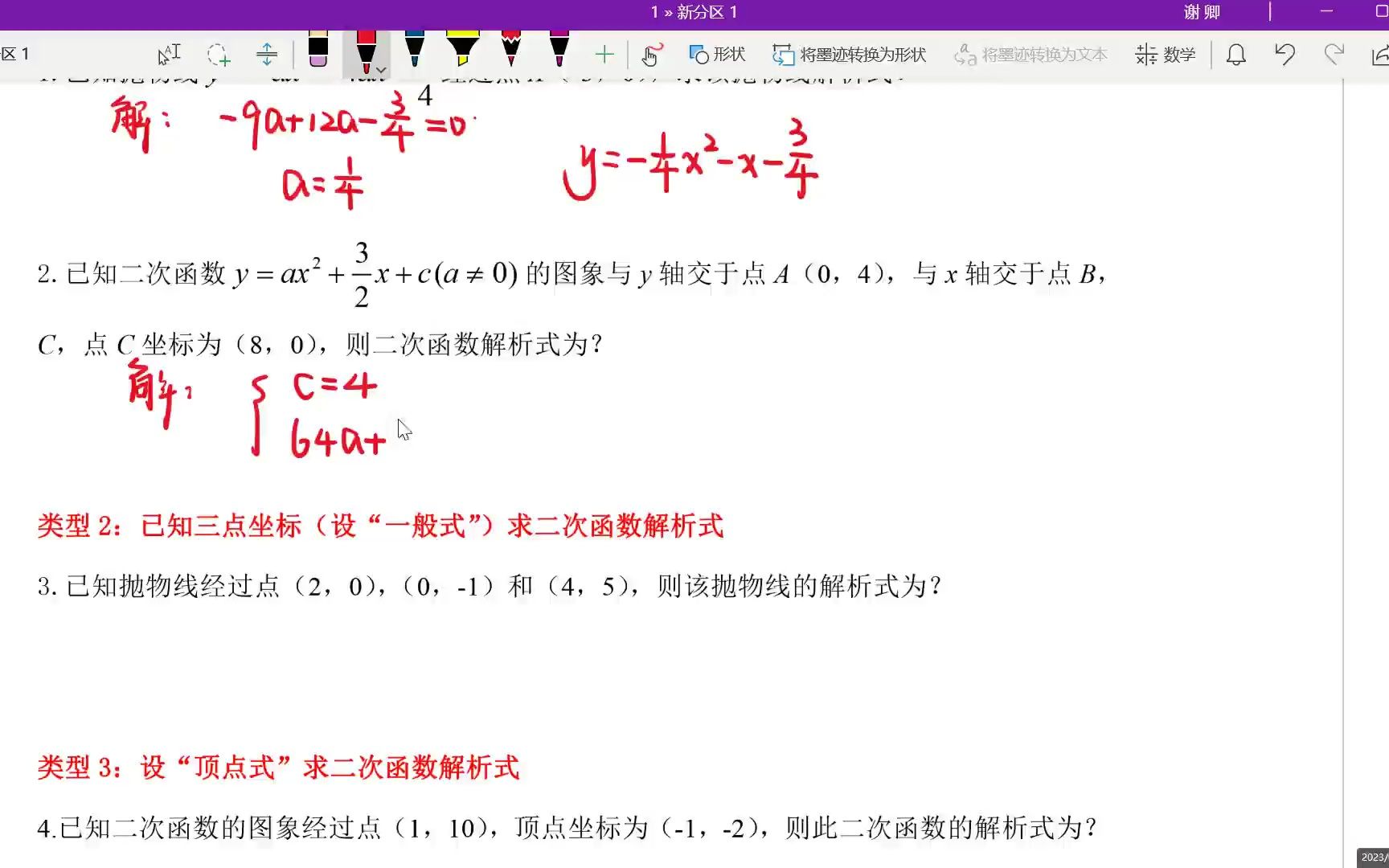Select the Eraser tool
Viewport: 1389px width, 868px height.
click(318, 53)
